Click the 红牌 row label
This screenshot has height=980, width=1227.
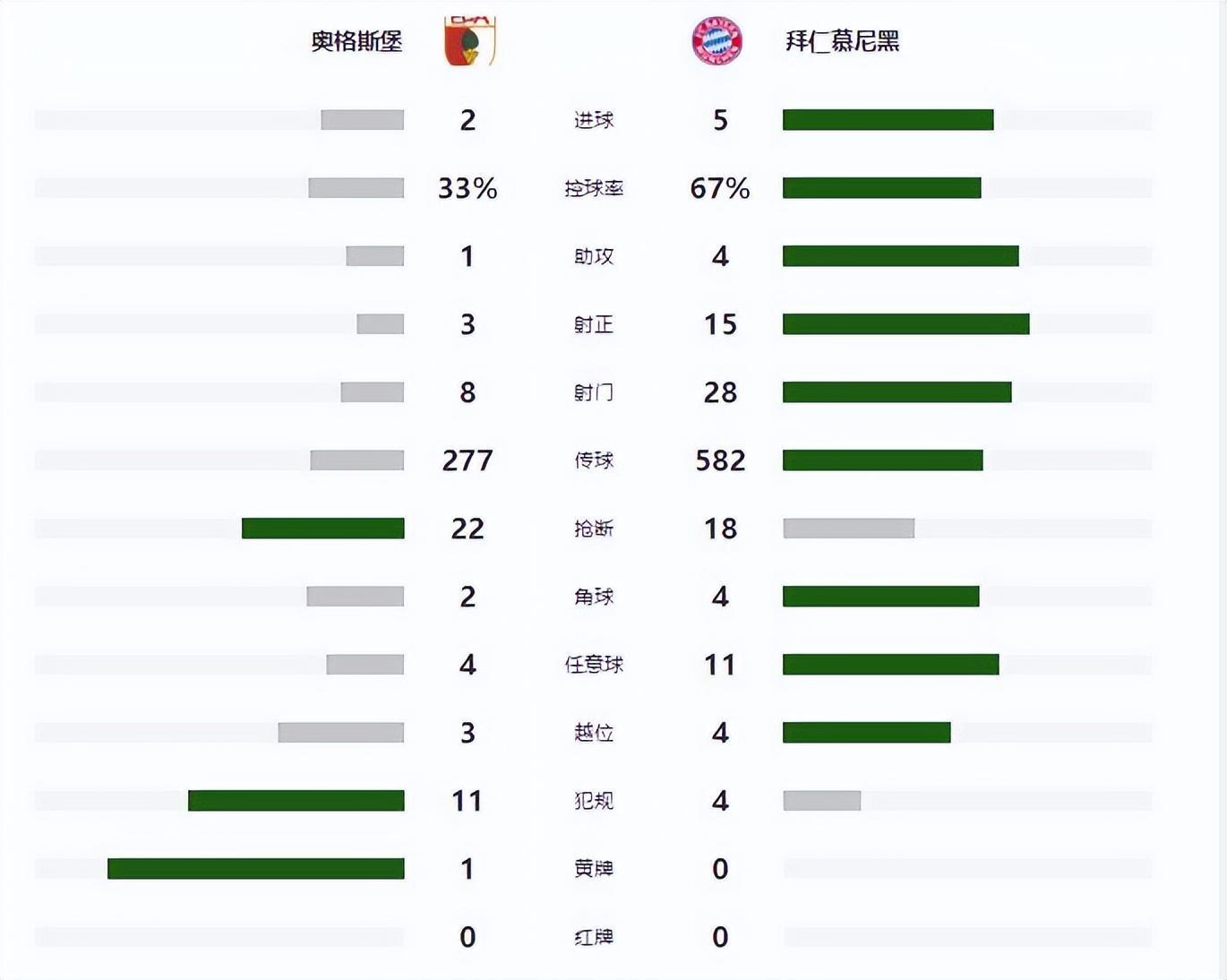coord(594,937)
